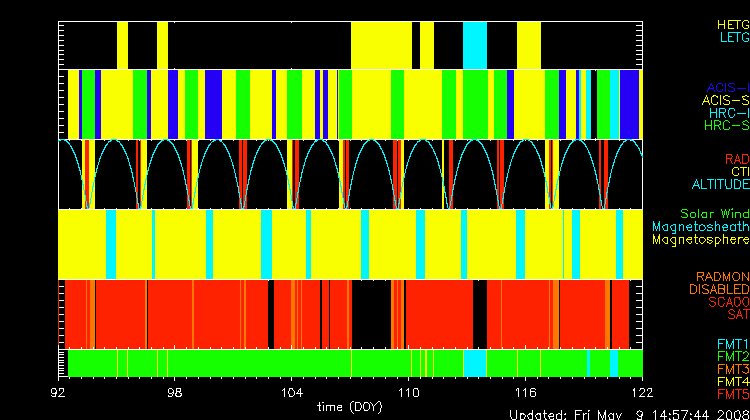750x420 pixels.
Task: Click the Solar Wind legend label
Action: coord(714,214)
